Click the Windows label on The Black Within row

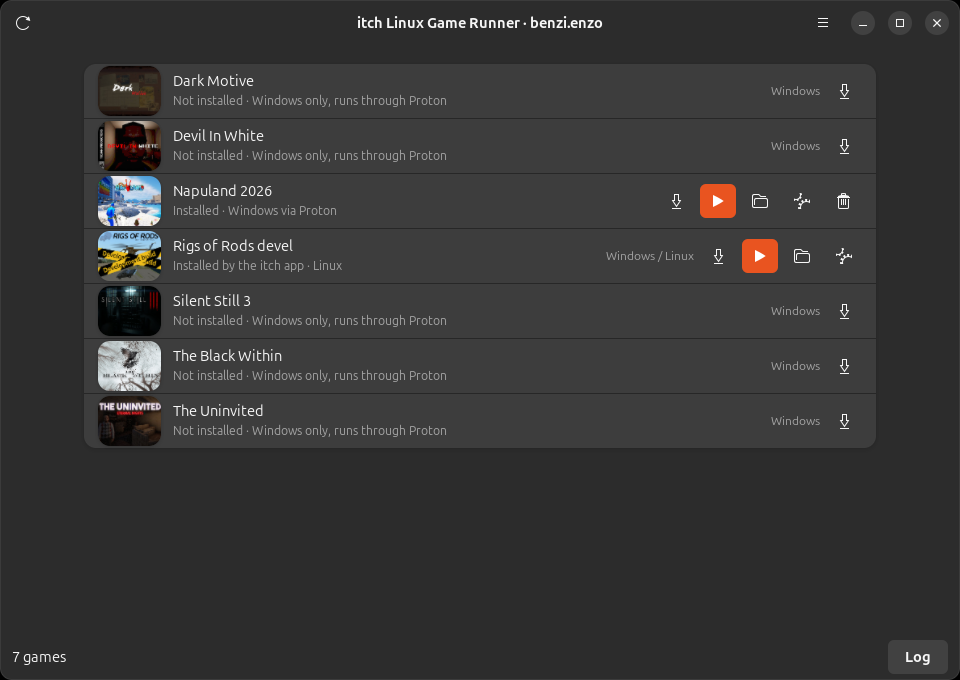tap(795, 366)
